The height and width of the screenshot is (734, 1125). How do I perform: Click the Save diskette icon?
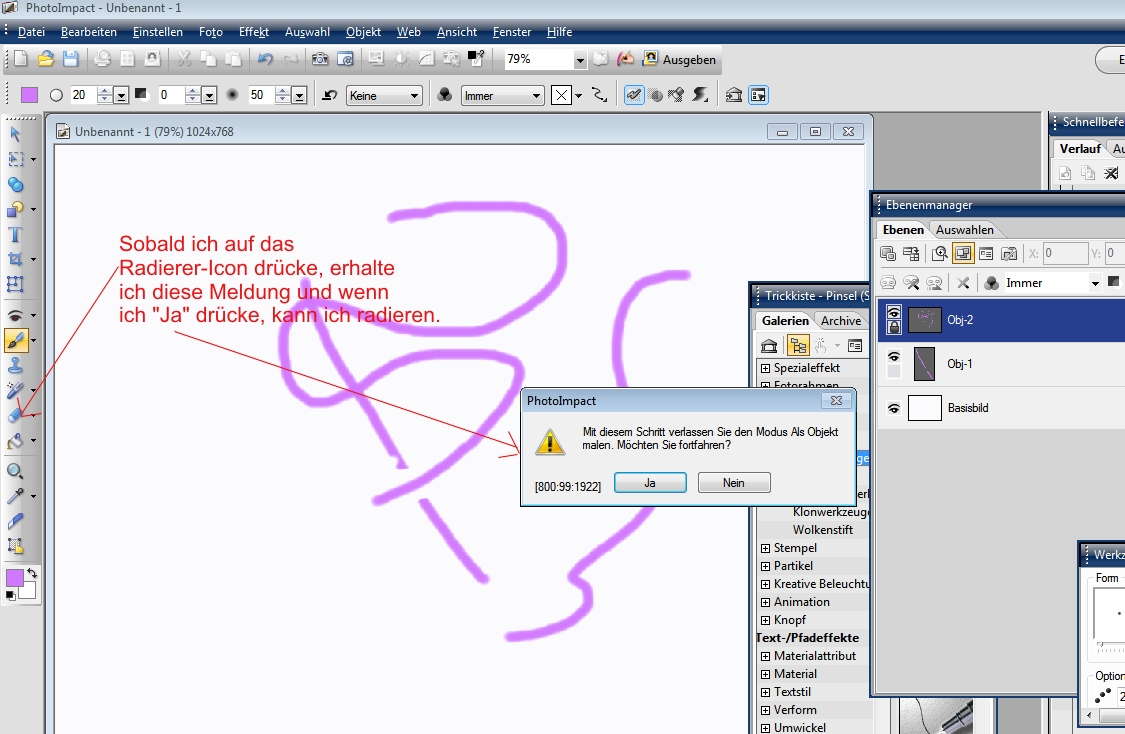click(x=70, y=59)
